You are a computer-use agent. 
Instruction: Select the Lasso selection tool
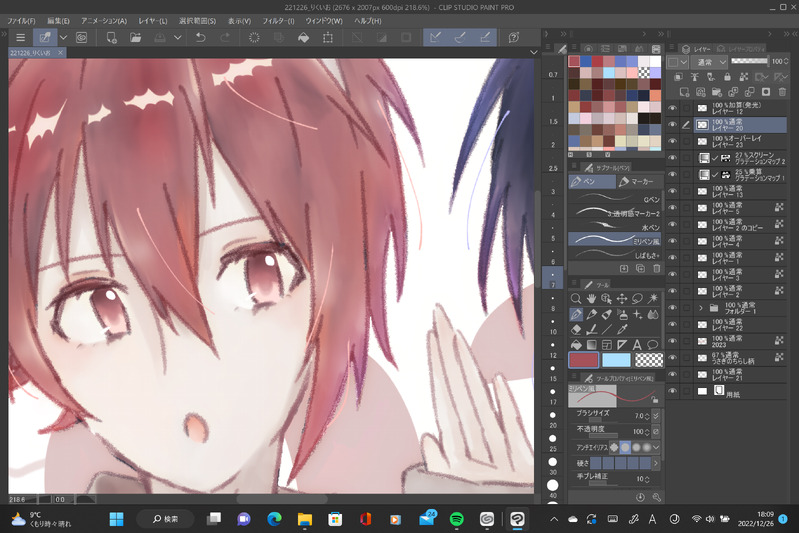[x=637, y=299]
